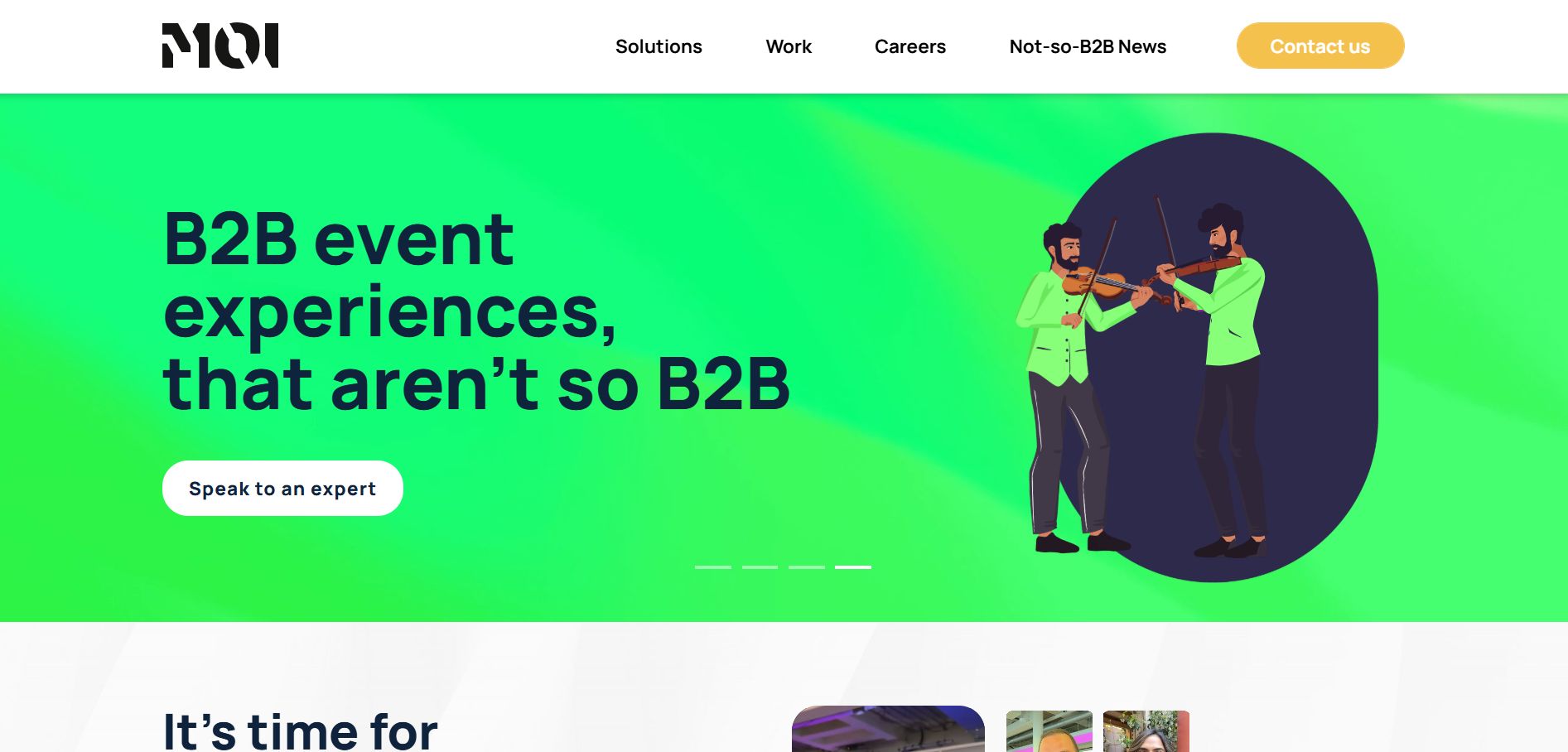Screen dimensions: 1568x752
Task: Jump to the second carousel slide indicator
Action: tap(760, 567)
